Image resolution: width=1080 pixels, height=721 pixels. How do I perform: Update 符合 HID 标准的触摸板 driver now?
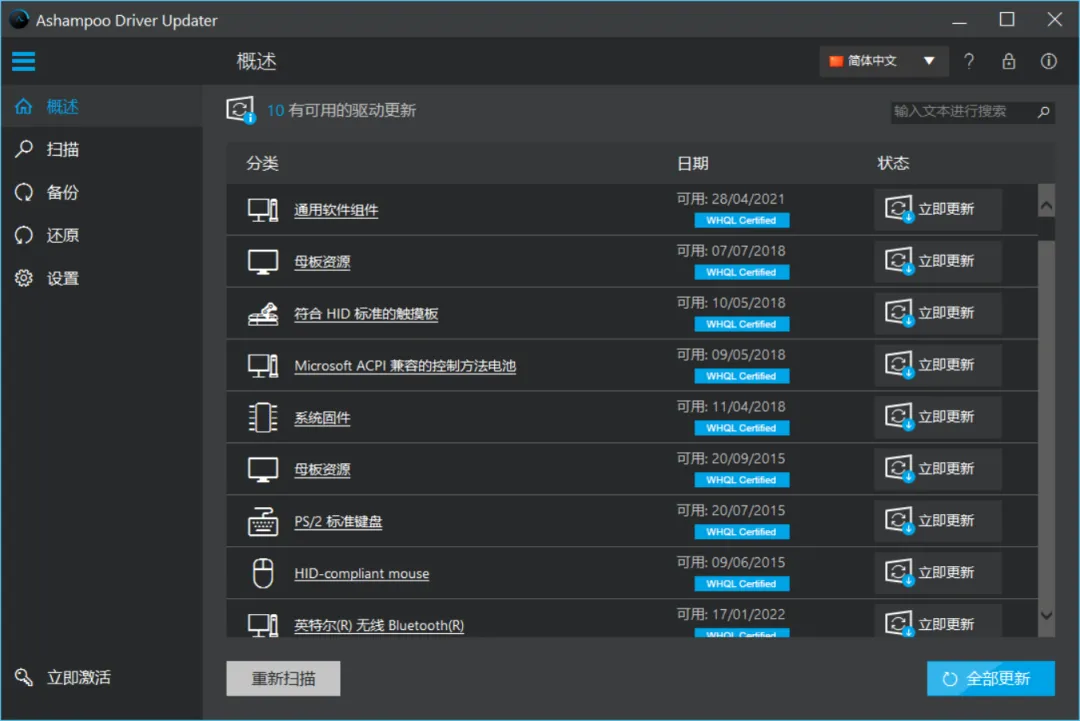click(x=937, y=313)
